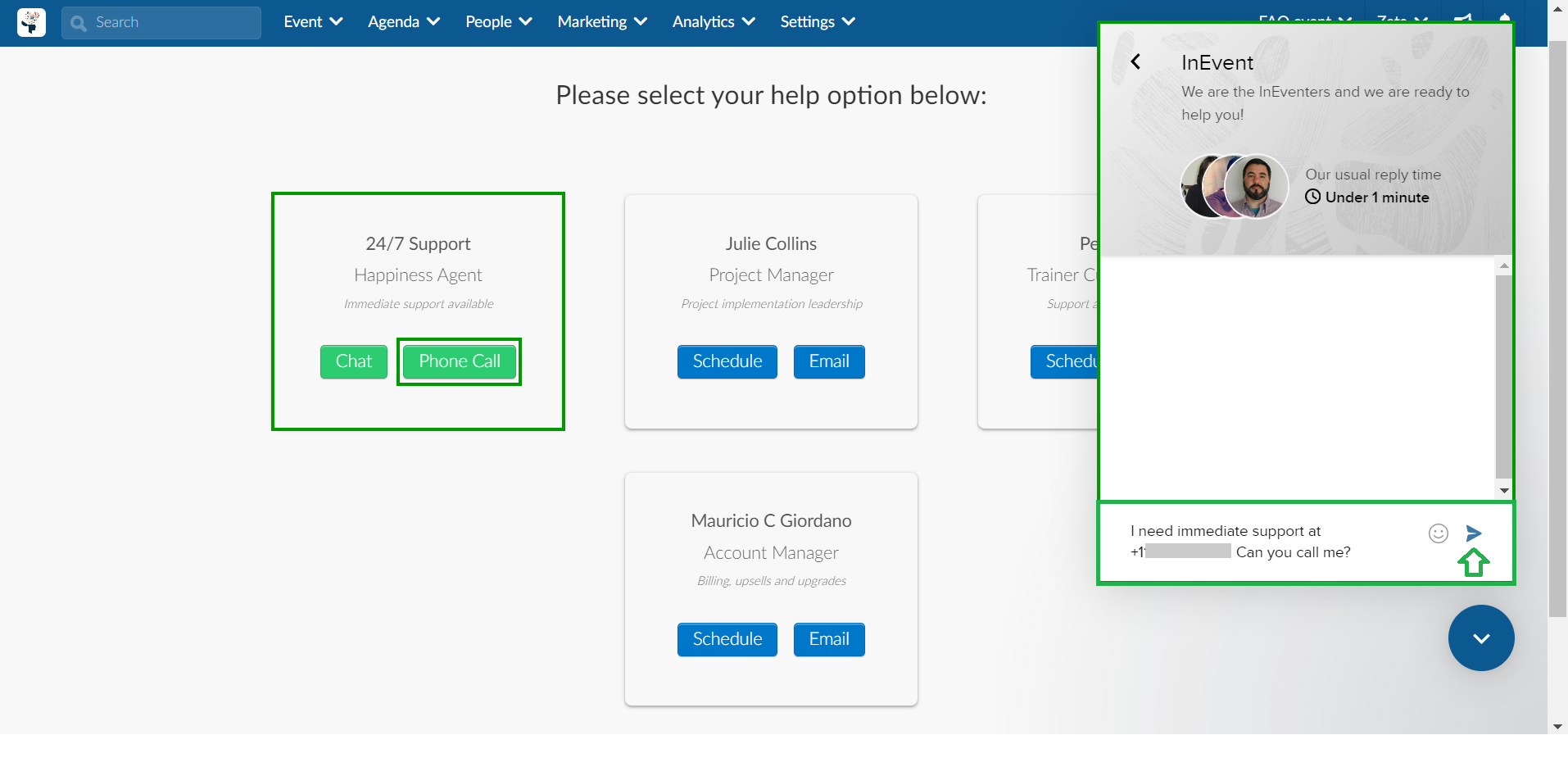Click 'Immediate support available' text
Image resolution: width=1568 pixels, height=767 pixels.
coord(418,304)
